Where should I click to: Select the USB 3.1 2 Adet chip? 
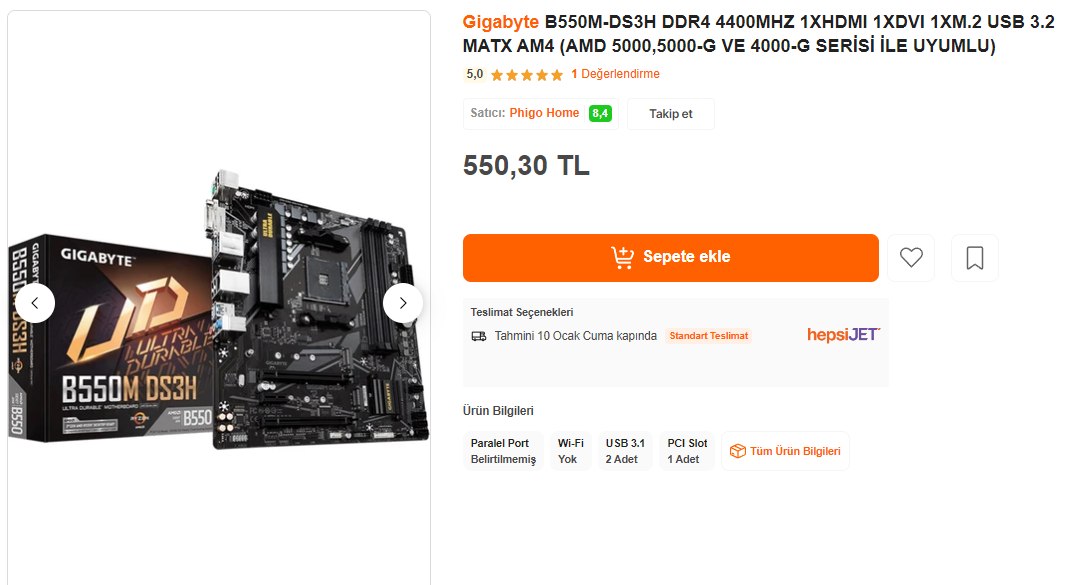625,451
